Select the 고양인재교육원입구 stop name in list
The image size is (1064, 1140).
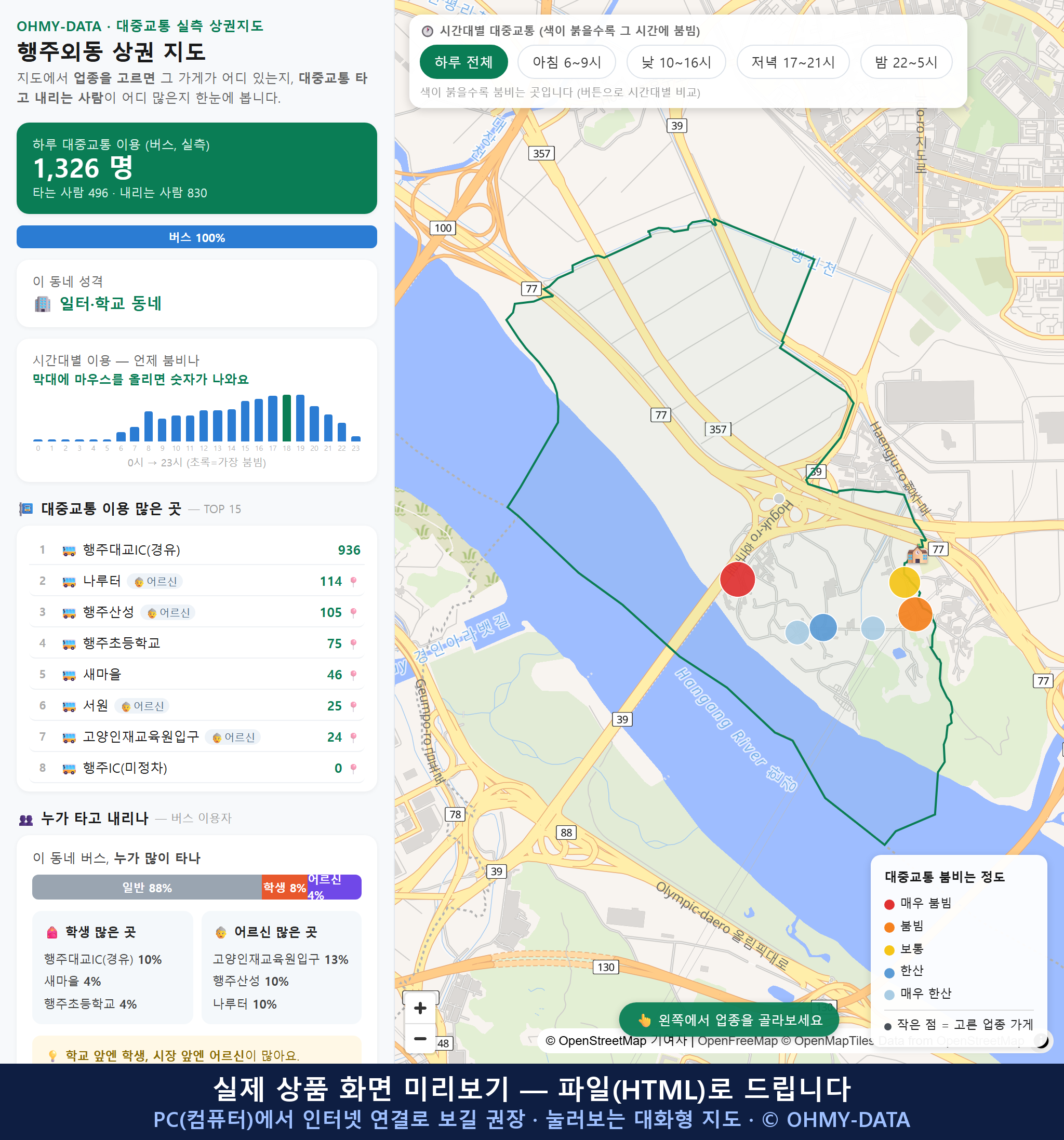(x=141, y=737)
